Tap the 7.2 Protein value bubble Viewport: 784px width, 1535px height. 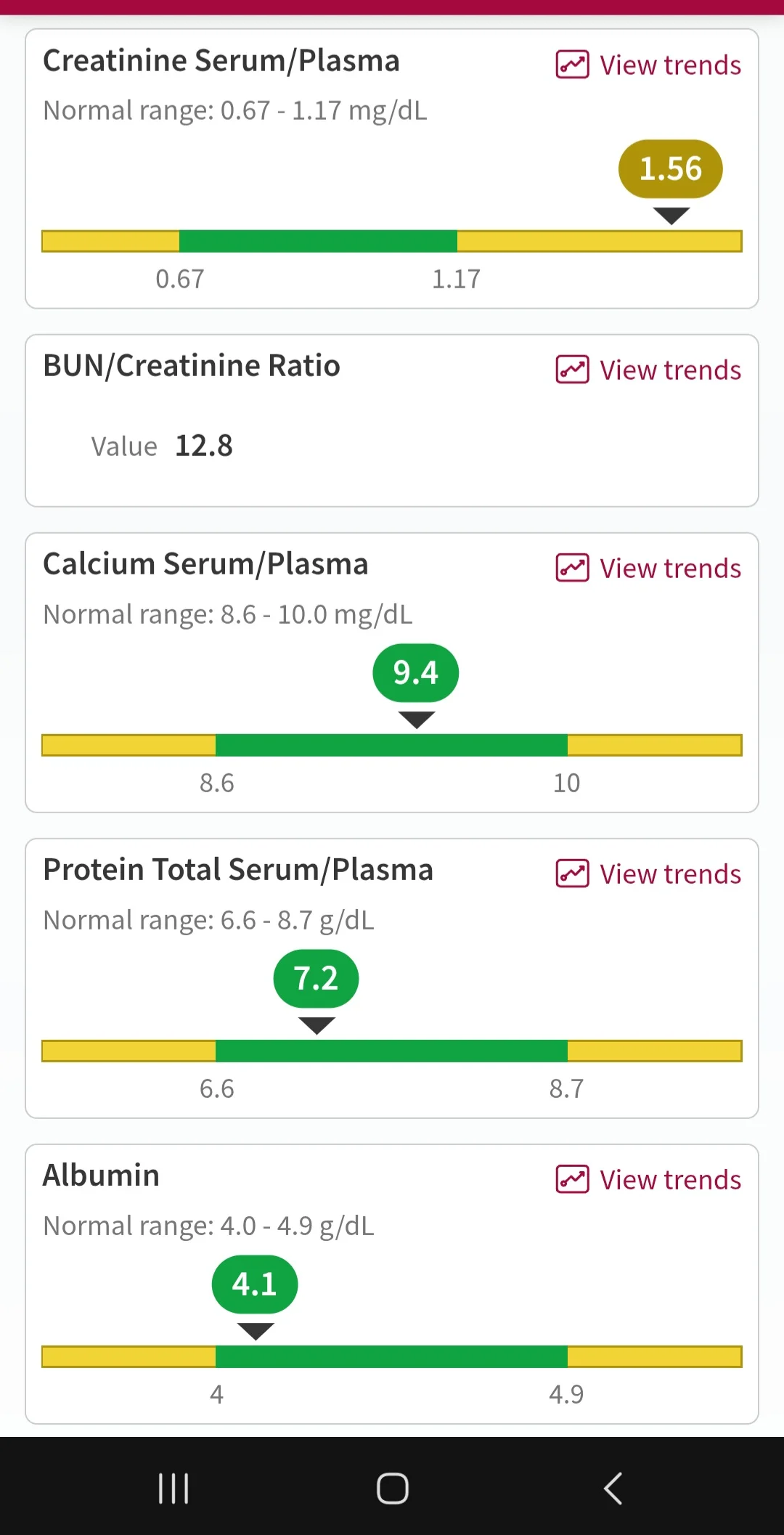(317, 979)
